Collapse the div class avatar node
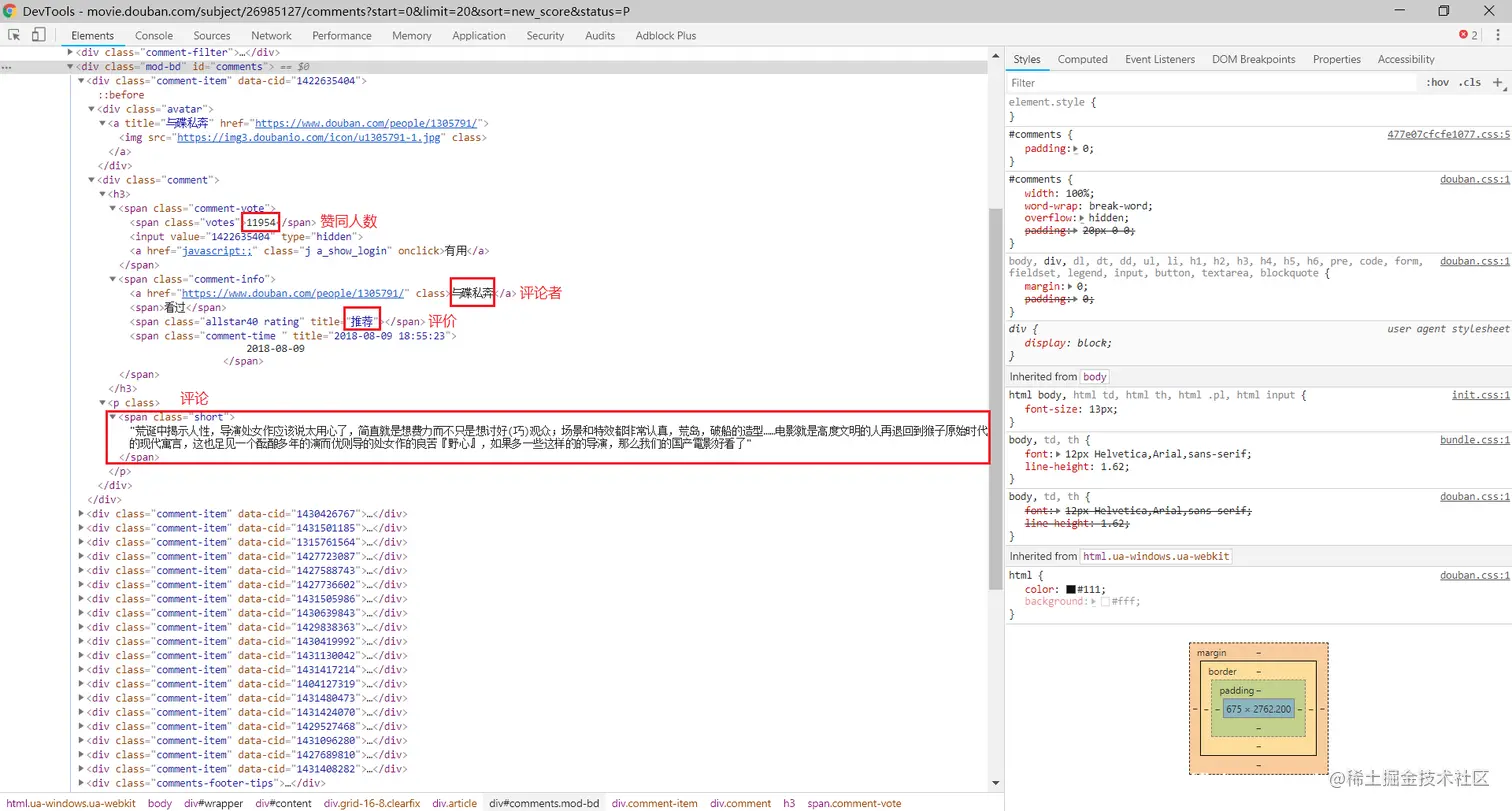 pyautogui.click(x=92, y=109)
